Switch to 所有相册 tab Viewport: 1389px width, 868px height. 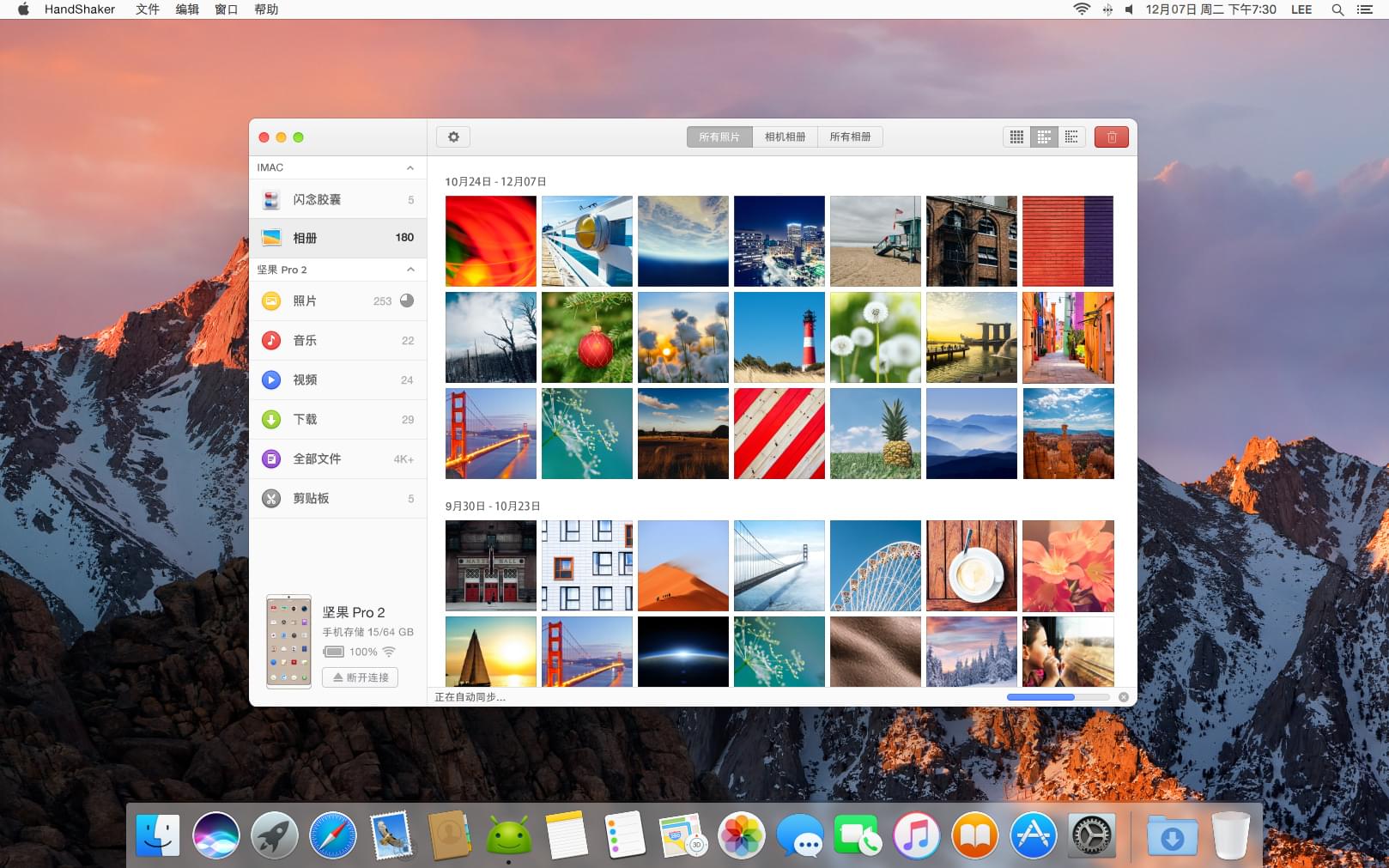click(850, 137)
